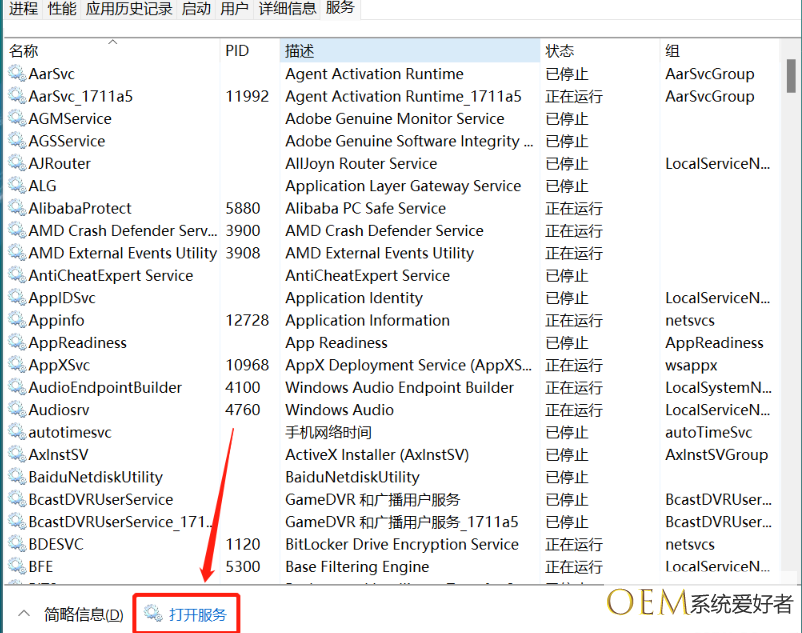Viewport: 802px width, 633px height.
Task: Click the vertical scrollbar thumb
Action: [791, 74]
